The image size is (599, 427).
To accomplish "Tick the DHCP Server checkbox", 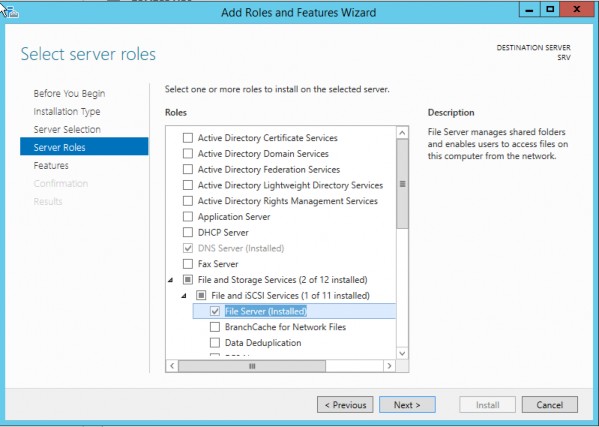I will click(x=188, y=232).
